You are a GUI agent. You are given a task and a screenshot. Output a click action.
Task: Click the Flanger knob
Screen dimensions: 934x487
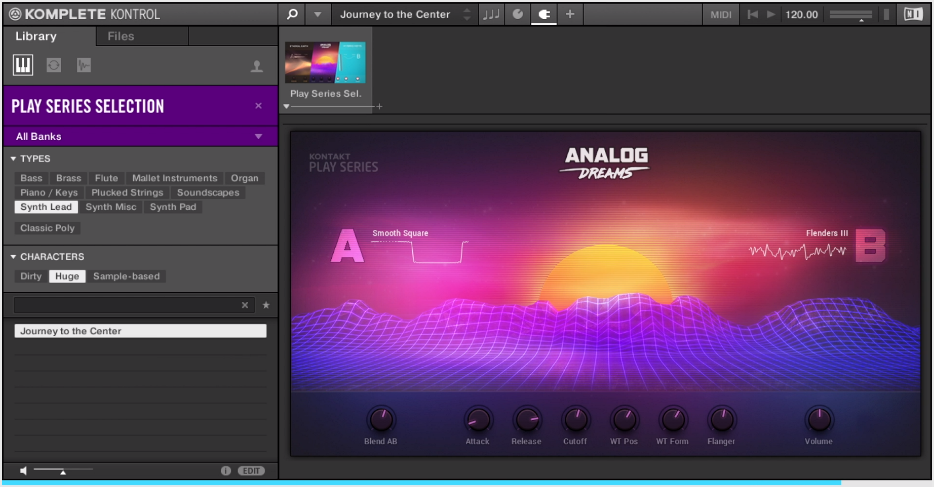pos(721,419)
